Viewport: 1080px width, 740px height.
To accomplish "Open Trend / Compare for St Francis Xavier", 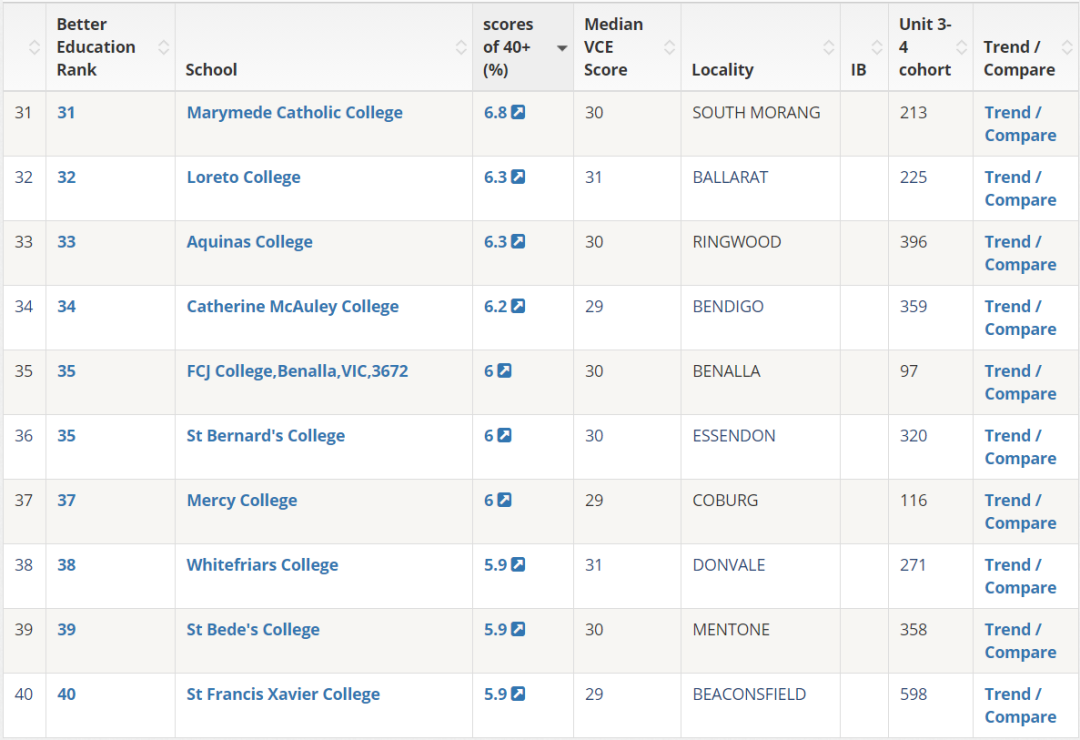I will click(1020, 706).
